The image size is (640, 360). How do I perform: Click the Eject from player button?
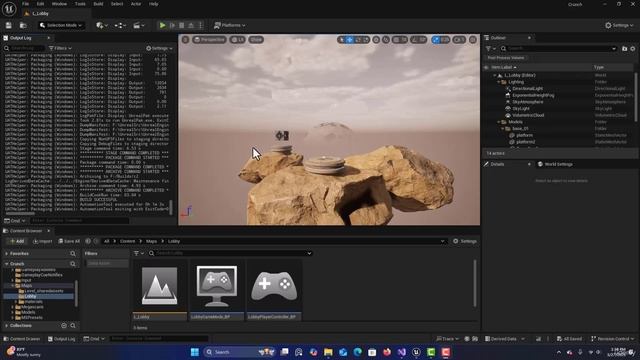click(191, 25)
